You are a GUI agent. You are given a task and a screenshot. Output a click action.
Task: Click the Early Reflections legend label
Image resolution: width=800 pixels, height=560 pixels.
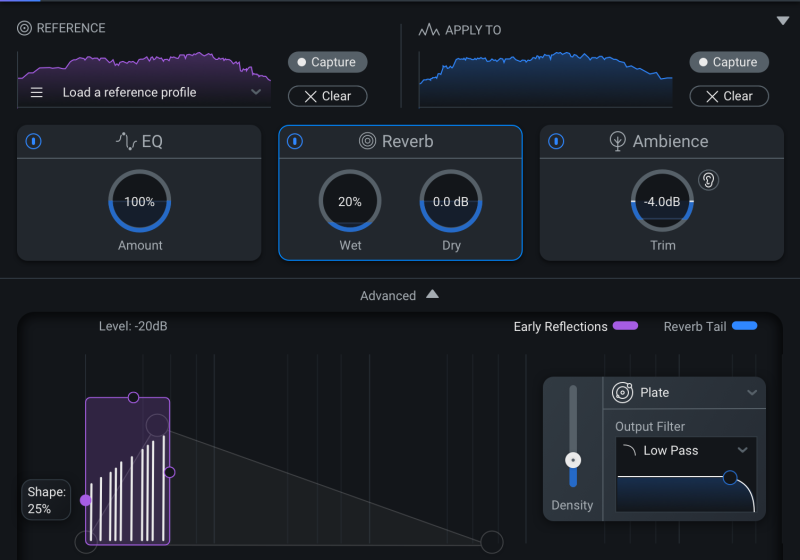(x=560, y=326)
